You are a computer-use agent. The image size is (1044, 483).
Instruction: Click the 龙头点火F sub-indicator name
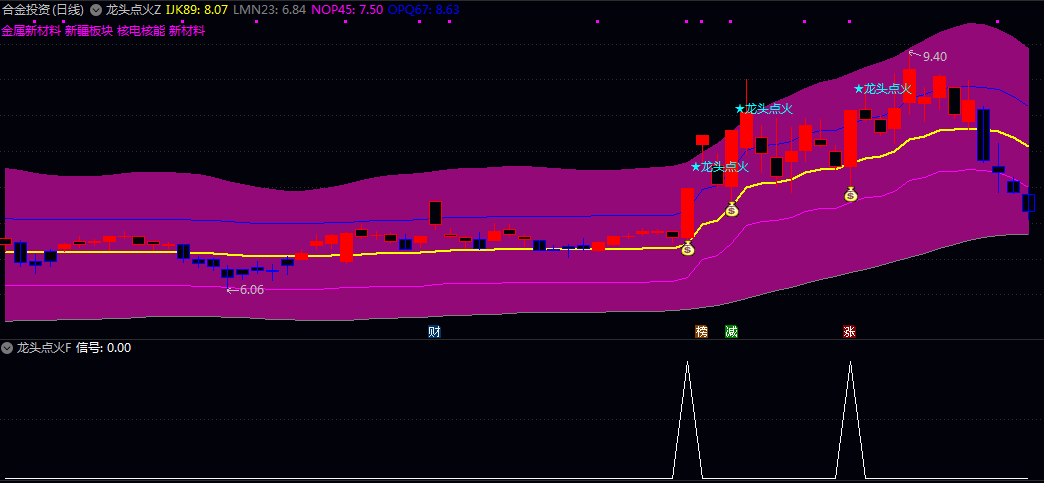tap(44, 348)
